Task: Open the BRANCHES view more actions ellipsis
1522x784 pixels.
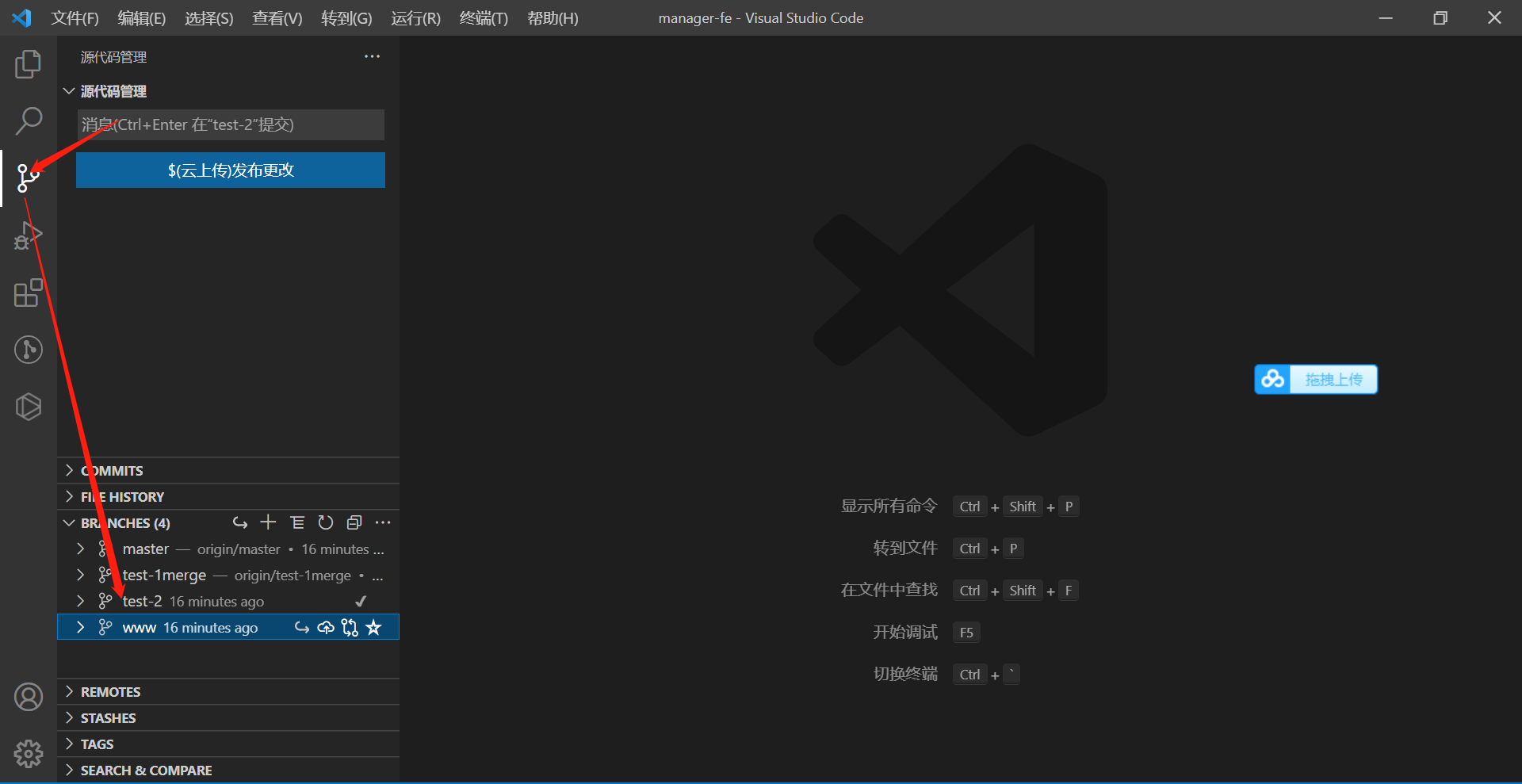Action: pos(383,522)
